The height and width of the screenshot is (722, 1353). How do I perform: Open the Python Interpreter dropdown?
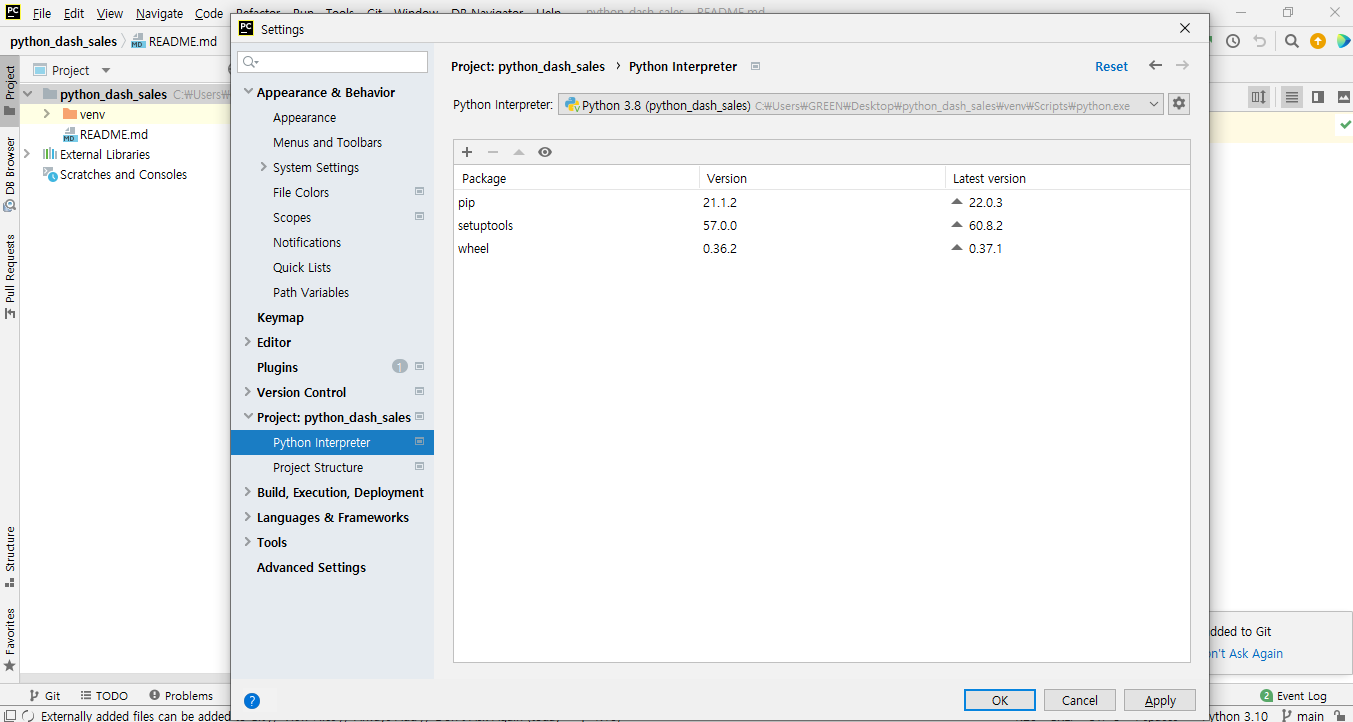[860, 104]
